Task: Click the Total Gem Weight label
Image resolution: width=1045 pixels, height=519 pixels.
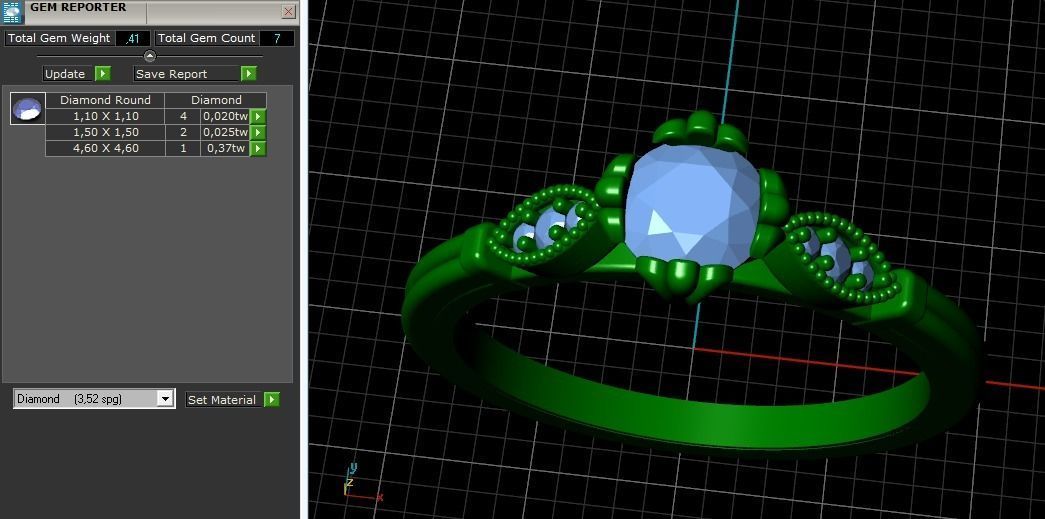Action: coord(59,38)
